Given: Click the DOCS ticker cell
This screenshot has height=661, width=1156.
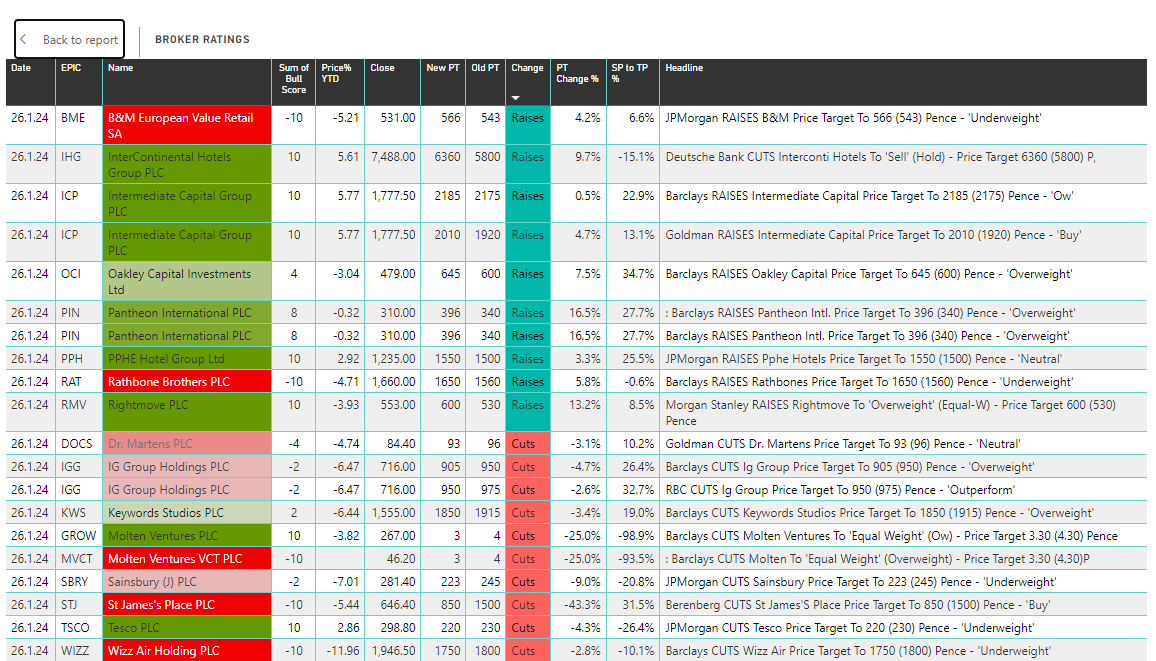Looking at the screenshot, I should point(79,444).
